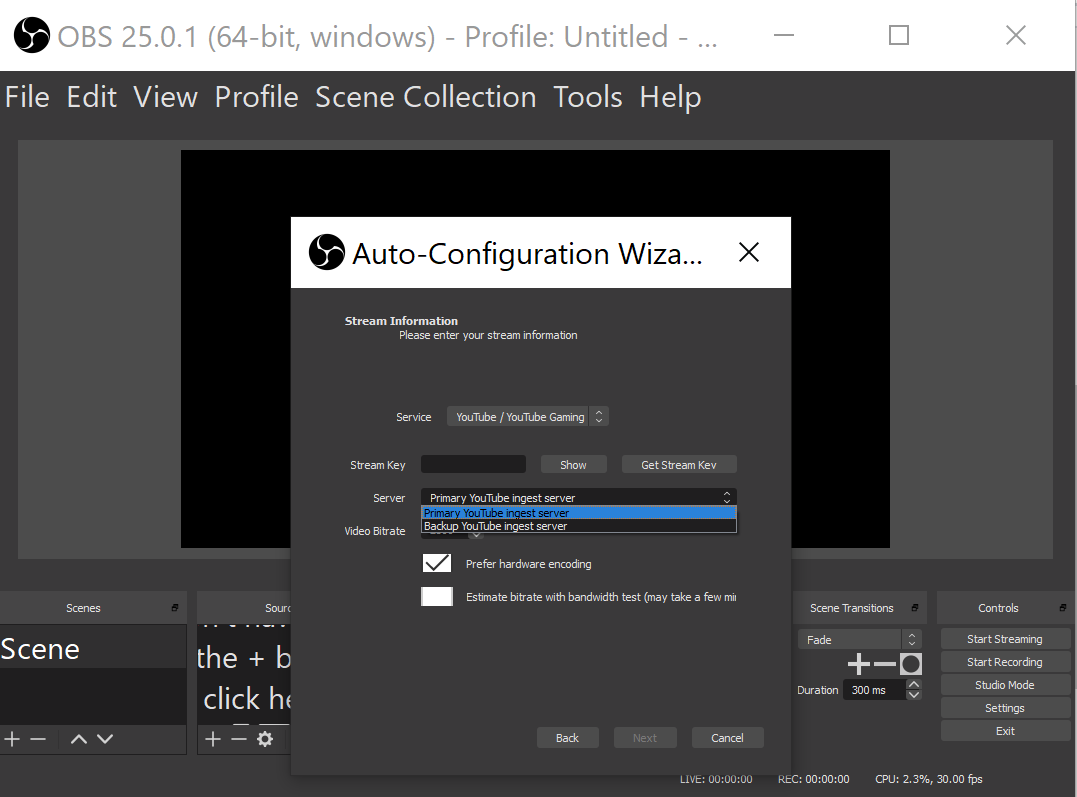Add a new source with plus icon

click(x=213, y=739)
